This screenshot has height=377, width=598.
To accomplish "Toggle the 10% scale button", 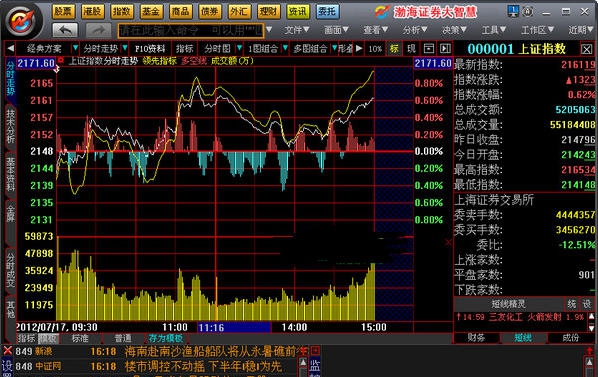I will click(x=375, y=48).
